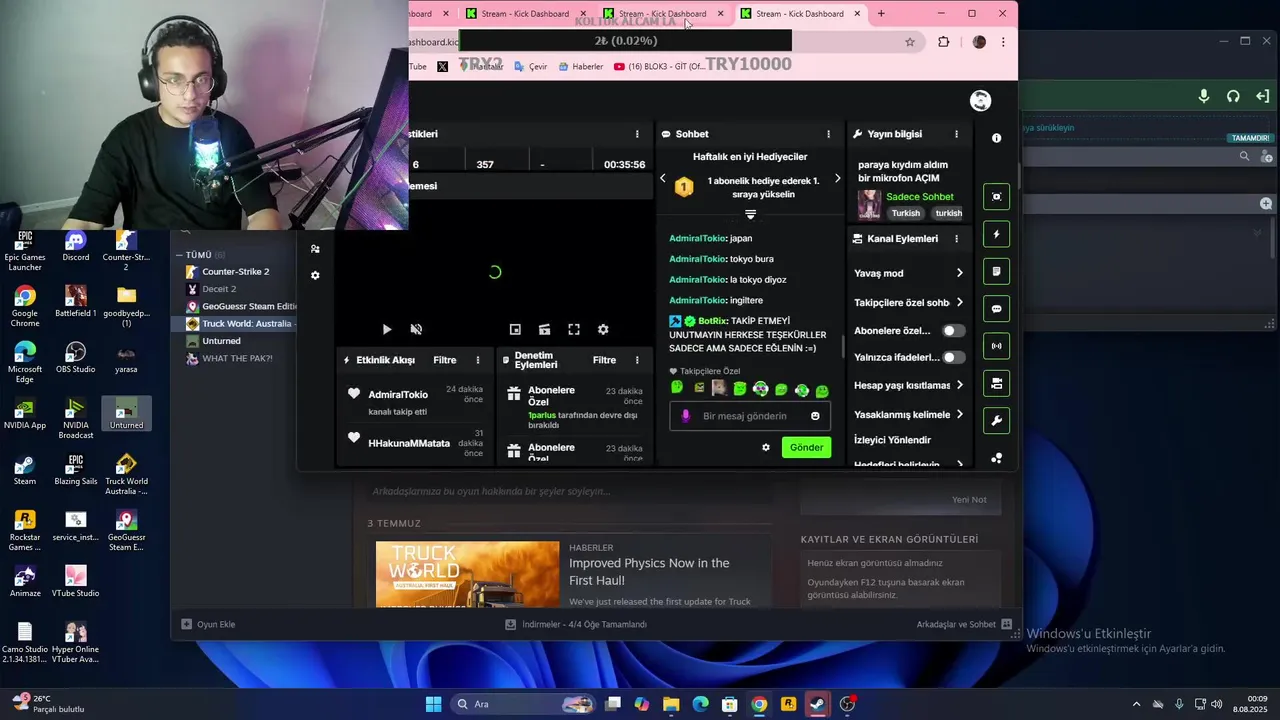Image resolution: width=1280 pixels, height=720 pixels.
Task: Open the chat bubble panel icon in sidebar
Action: (996, 309)
